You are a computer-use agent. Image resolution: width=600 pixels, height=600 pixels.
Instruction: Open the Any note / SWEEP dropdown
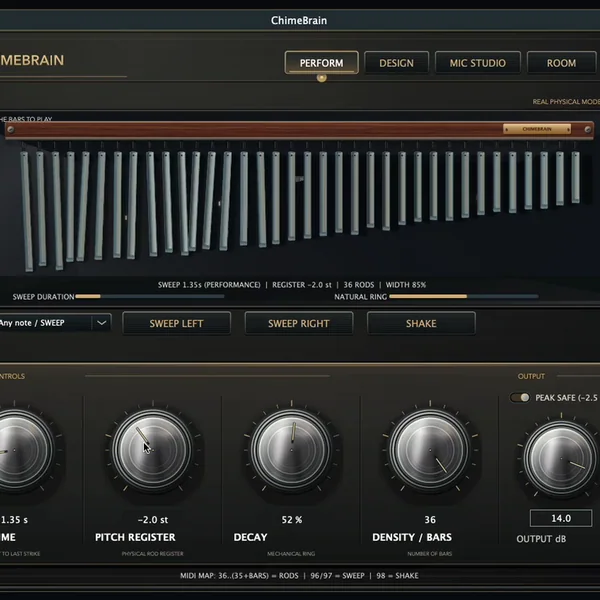pyautogui.click(x=55, y=323)
